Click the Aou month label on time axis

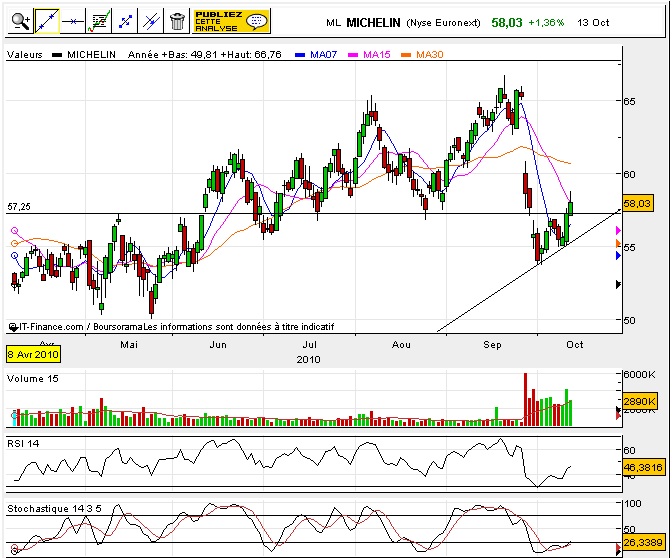coord(401,345)
